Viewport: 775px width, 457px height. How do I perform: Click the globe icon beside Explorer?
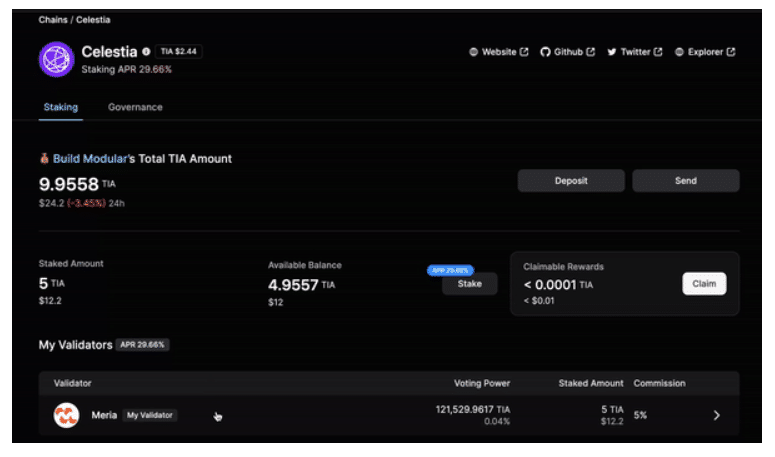(x=679, y=52)
